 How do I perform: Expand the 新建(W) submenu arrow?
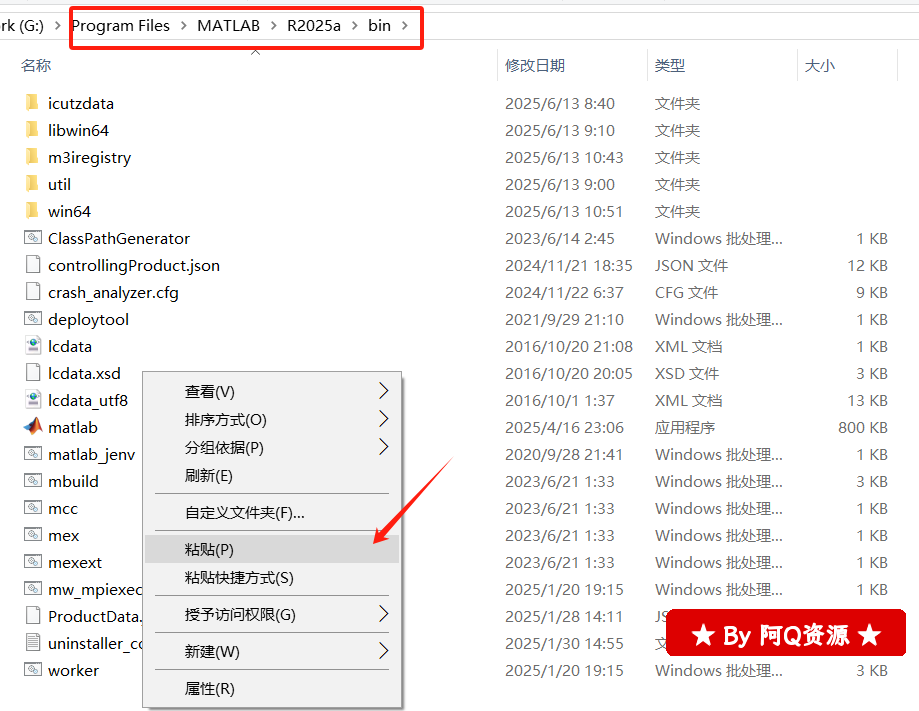pos(384,651)
